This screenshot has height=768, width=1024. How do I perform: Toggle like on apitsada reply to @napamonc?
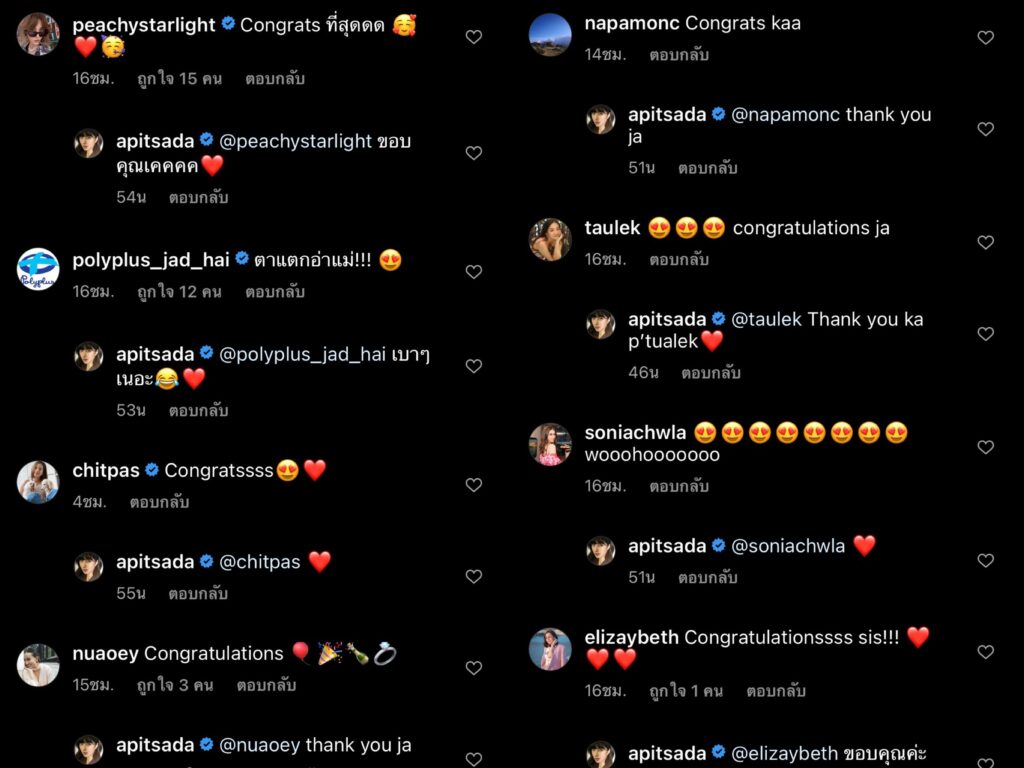985,129
